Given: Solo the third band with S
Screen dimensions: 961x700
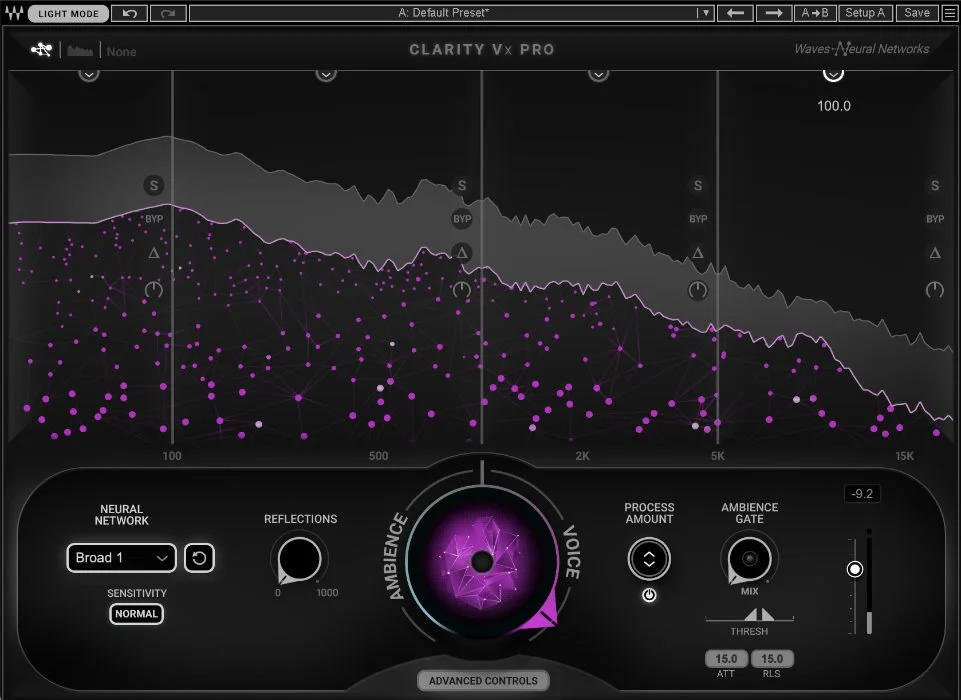Looking at the screenshot, I should pyautogui.click(x=697, y=185).
